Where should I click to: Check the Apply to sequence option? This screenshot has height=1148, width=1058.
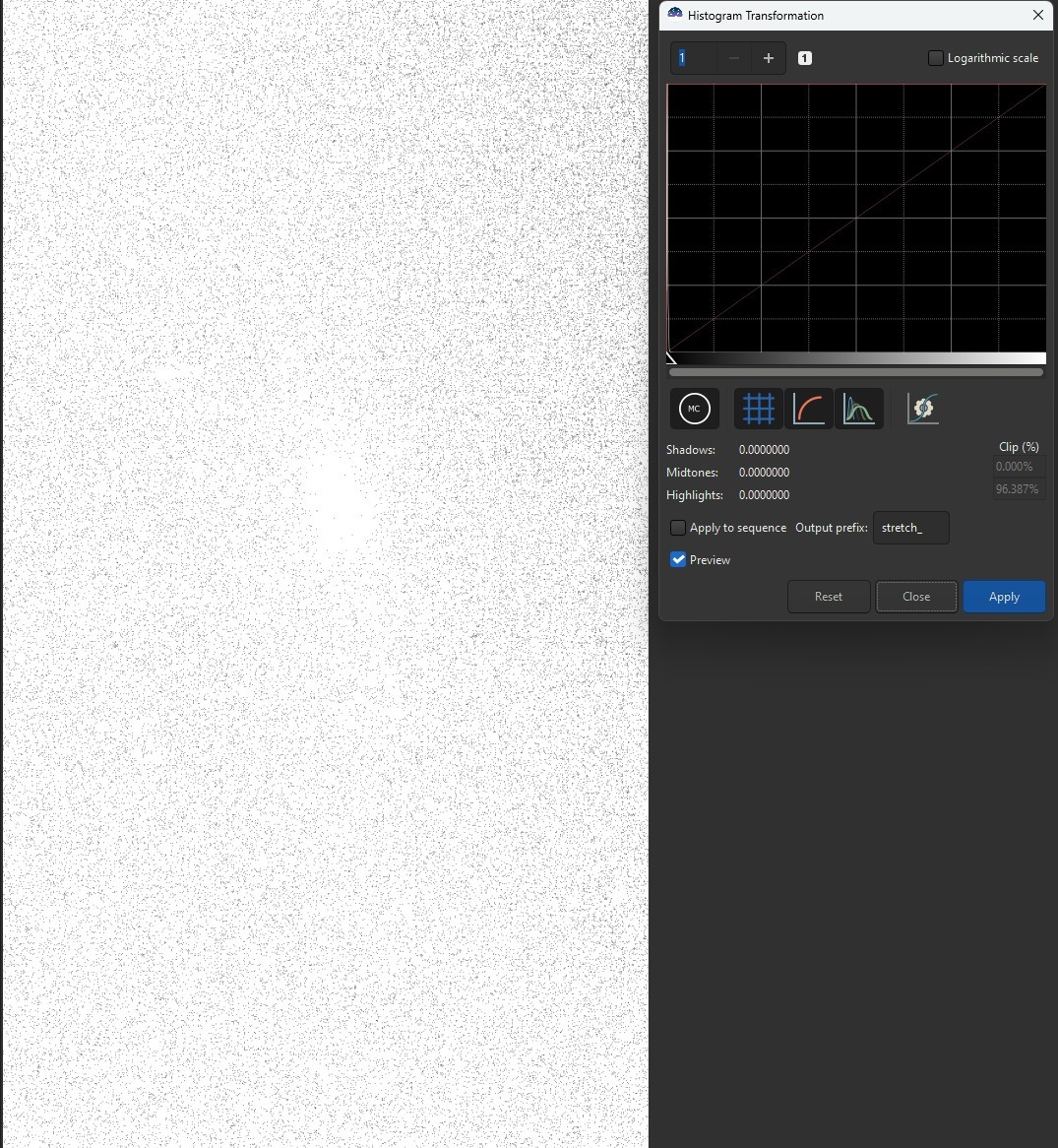678,528
